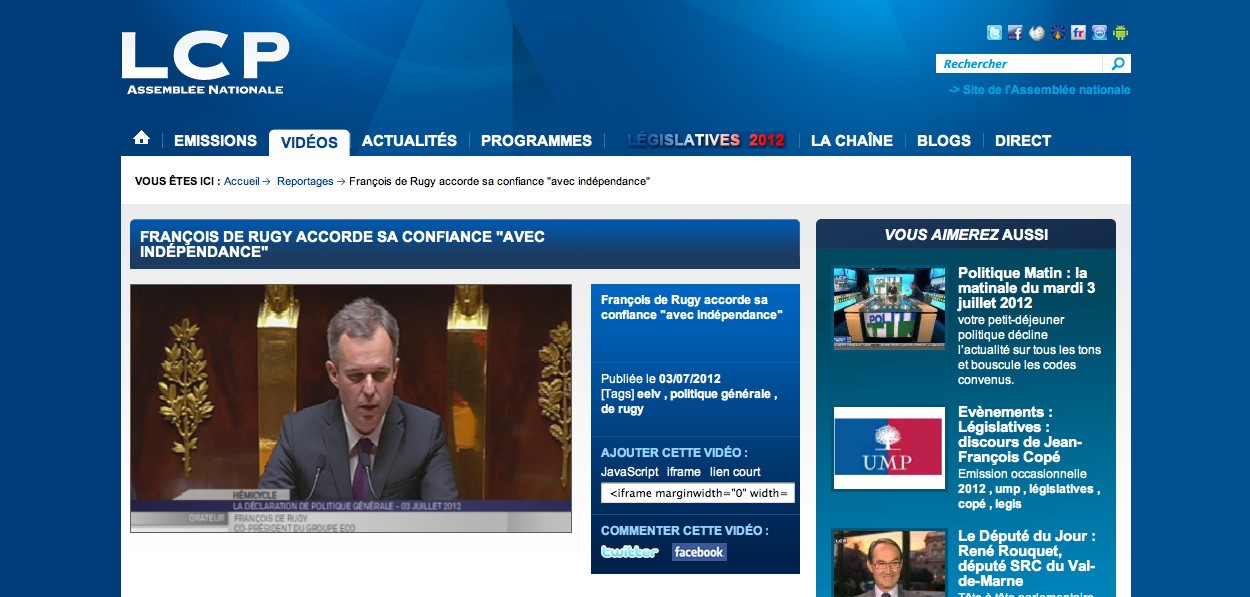Follow the Reportages breadcrumb link
The image size is (1250, 597).
point(304,181)
